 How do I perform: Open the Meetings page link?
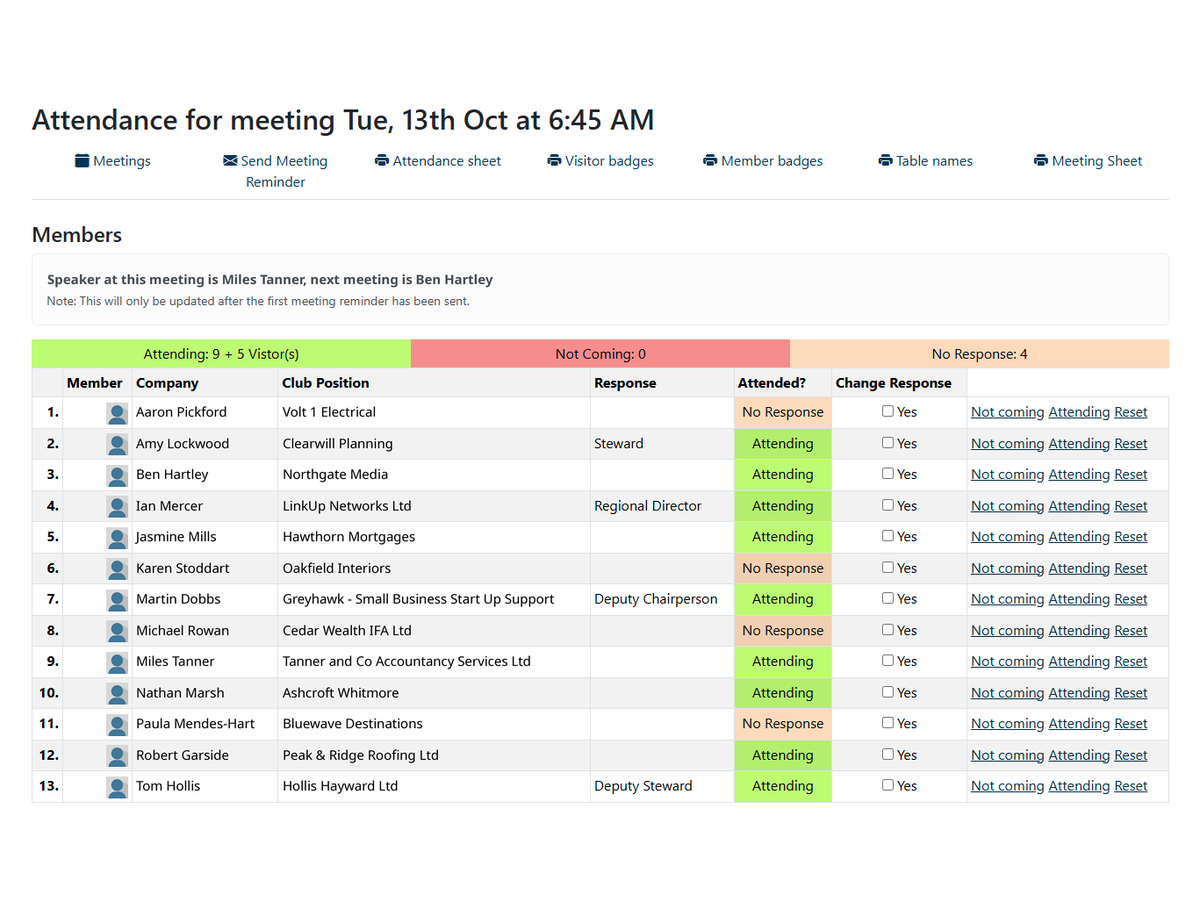pyautogui.click(x=113, y=161)
